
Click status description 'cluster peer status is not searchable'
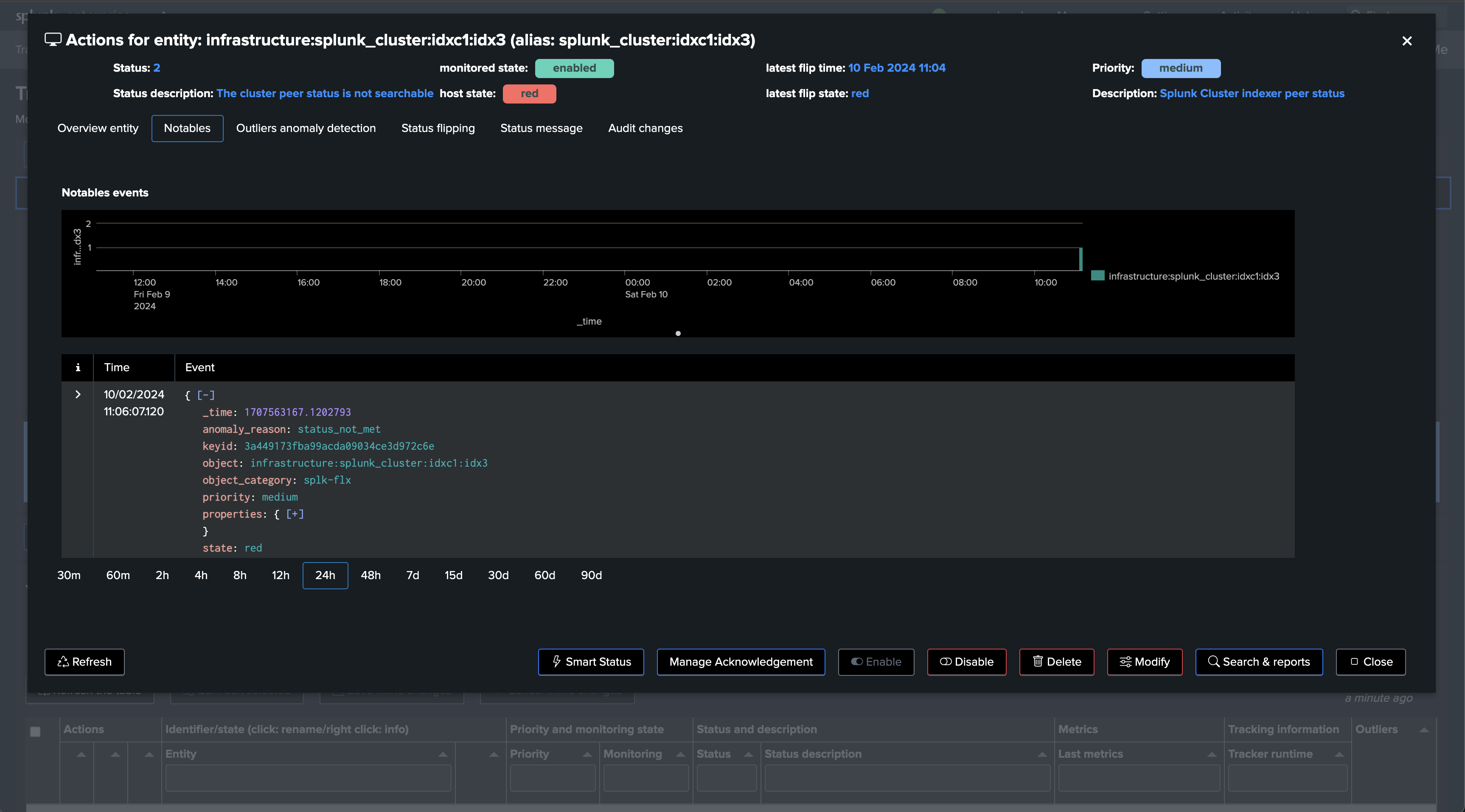(325, 93)
